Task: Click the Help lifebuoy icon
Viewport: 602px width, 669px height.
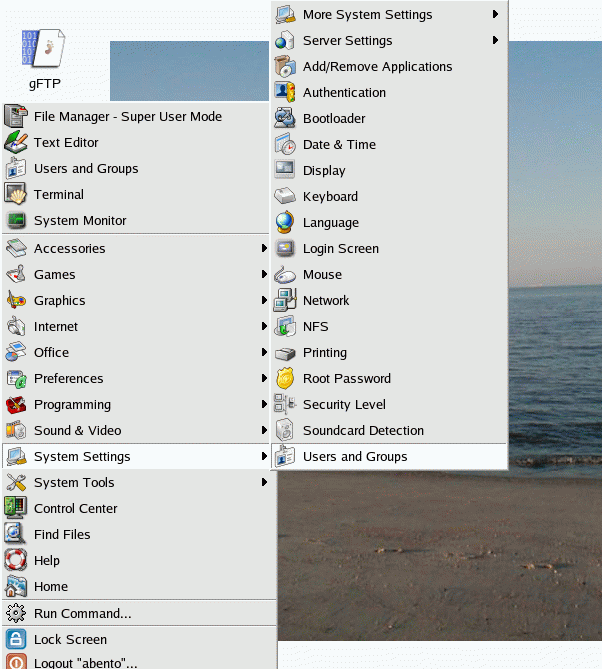Action: (16, 560)
